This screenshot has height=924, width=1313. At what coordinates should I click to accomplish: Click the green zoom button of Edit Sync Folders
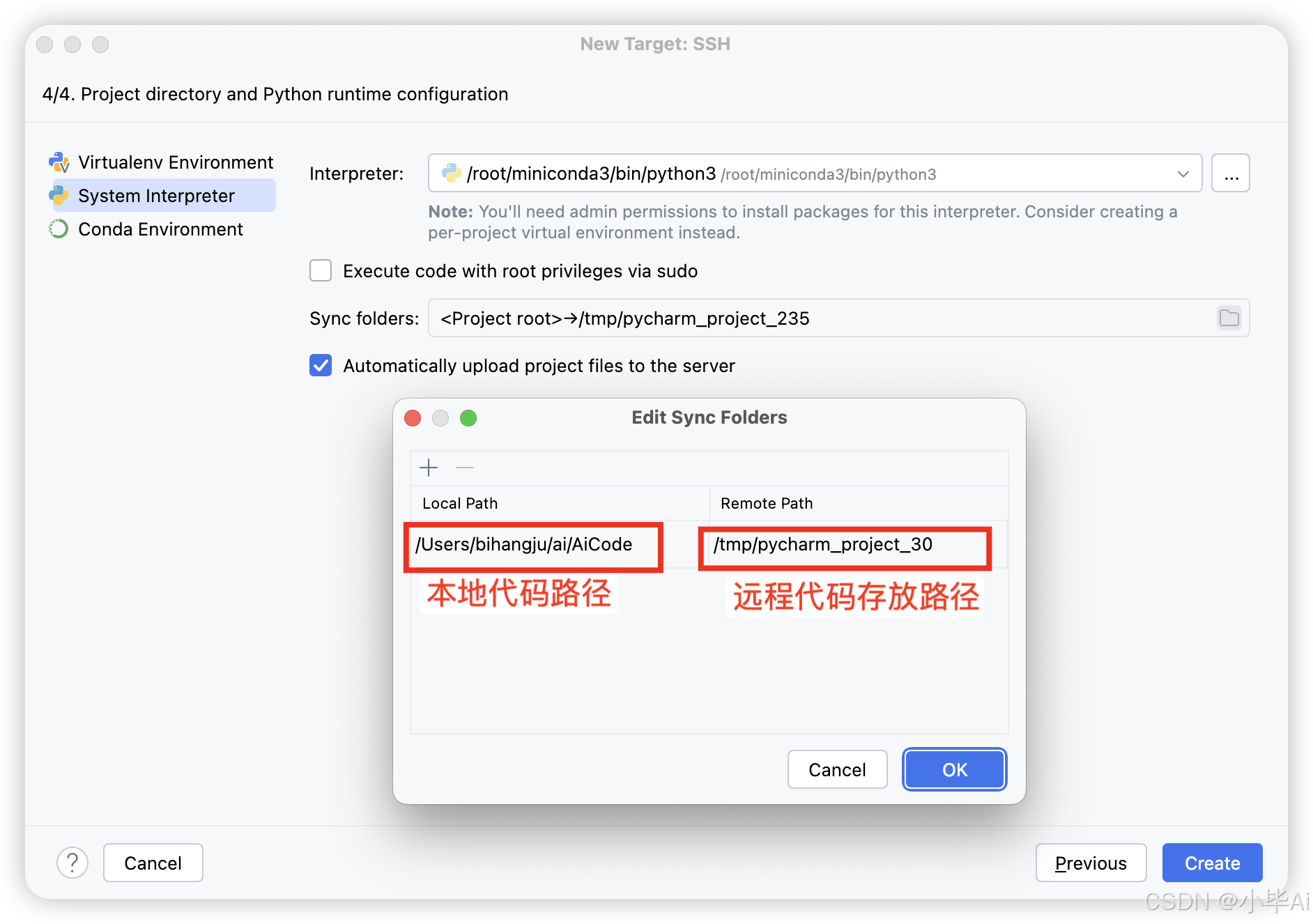468,417
